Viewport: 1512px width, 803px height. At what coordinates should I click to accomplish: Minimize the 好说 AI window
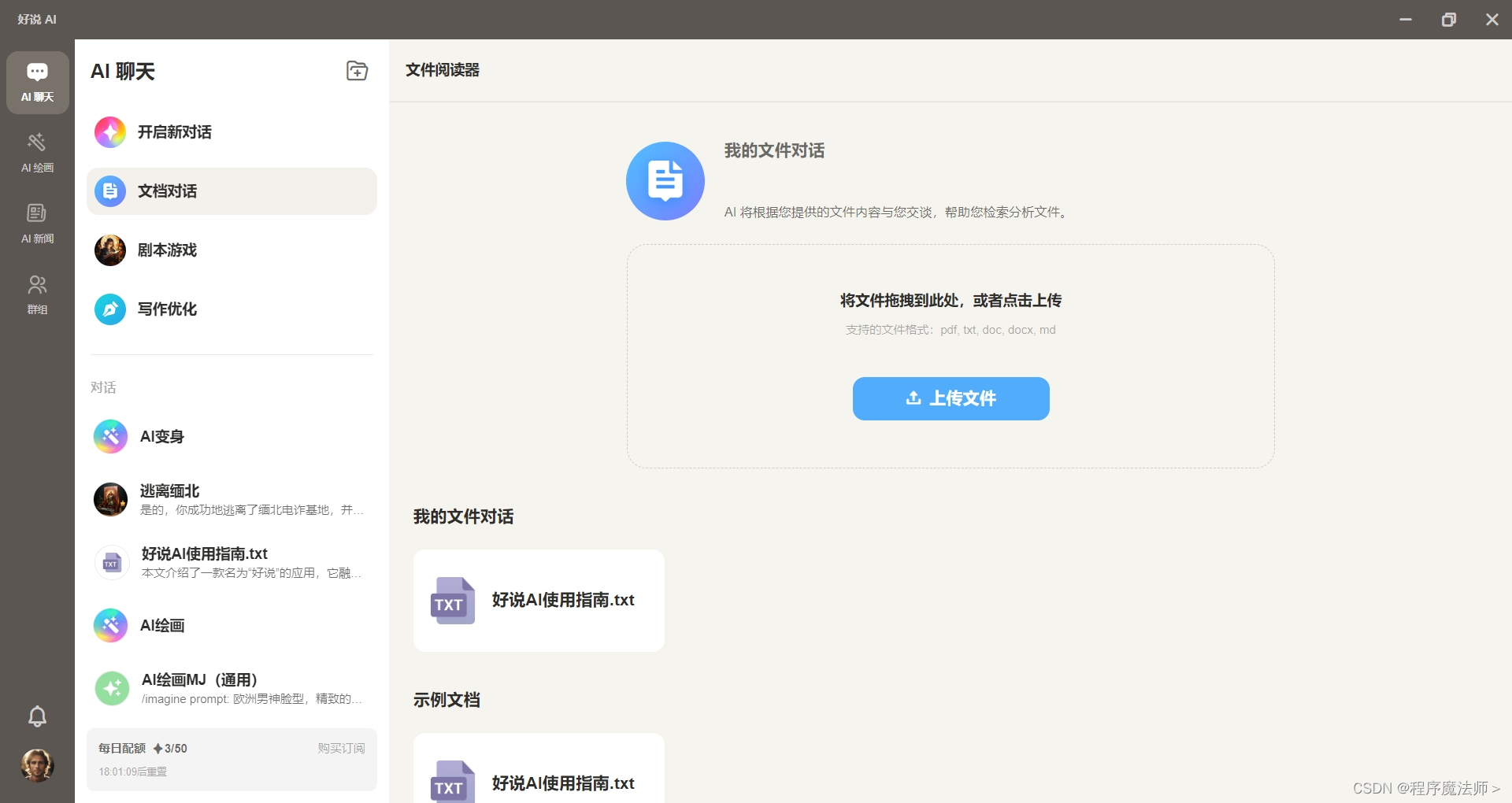coord(1406,19)
